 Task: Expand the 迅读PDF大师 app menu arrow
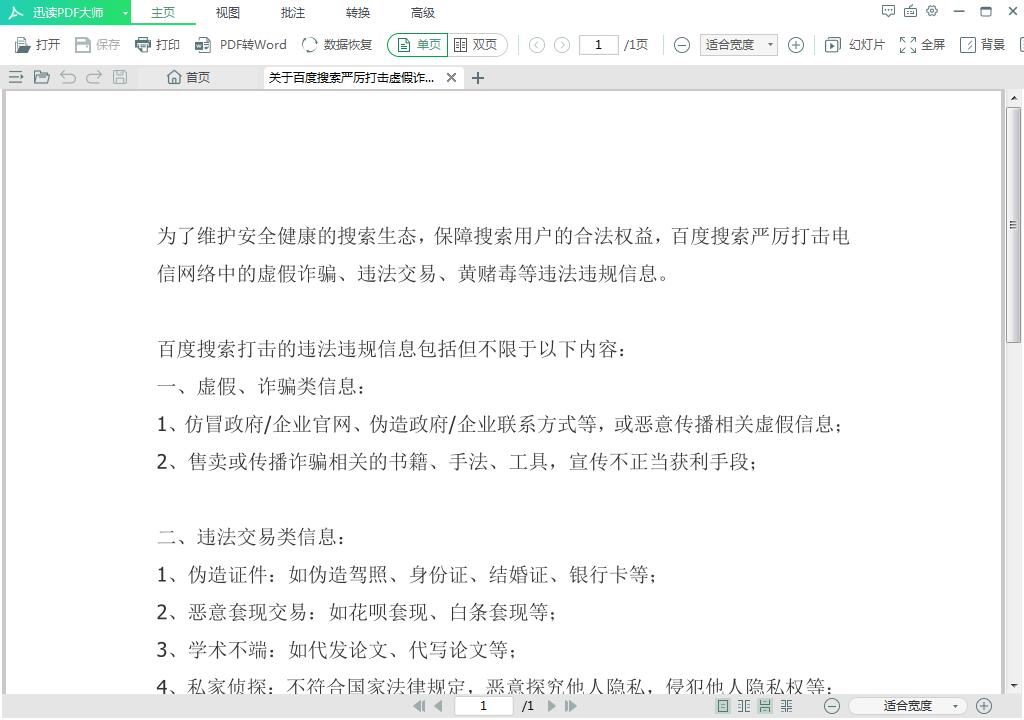pos(125,13)
